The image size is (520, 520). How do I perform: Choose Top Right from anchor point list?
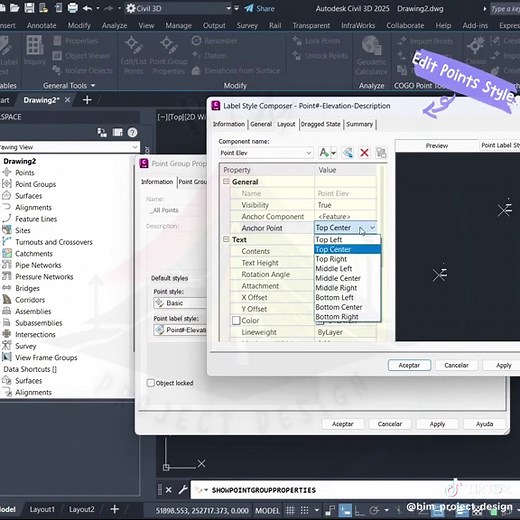[x=347, y=259]
